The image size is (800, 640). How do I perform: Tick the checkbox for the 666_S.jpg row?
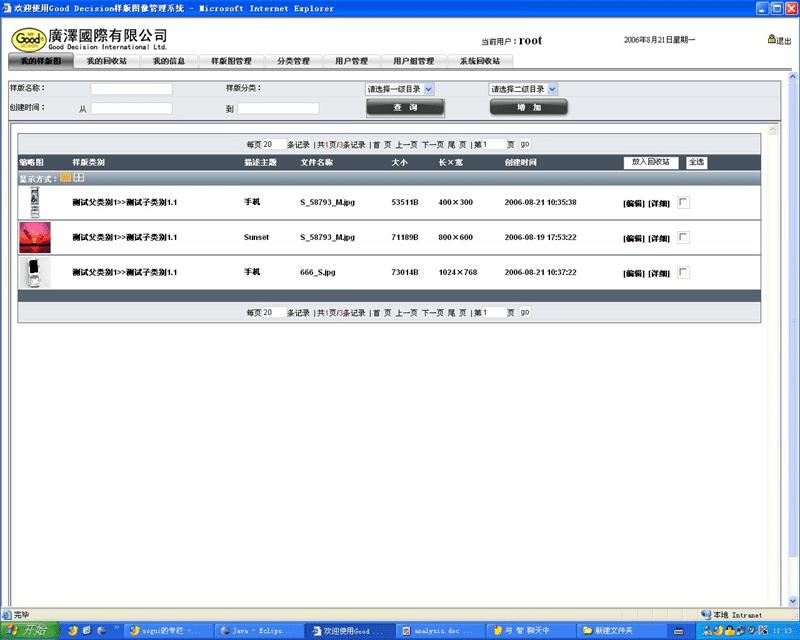pyautogui.click(x=683, y=272)
